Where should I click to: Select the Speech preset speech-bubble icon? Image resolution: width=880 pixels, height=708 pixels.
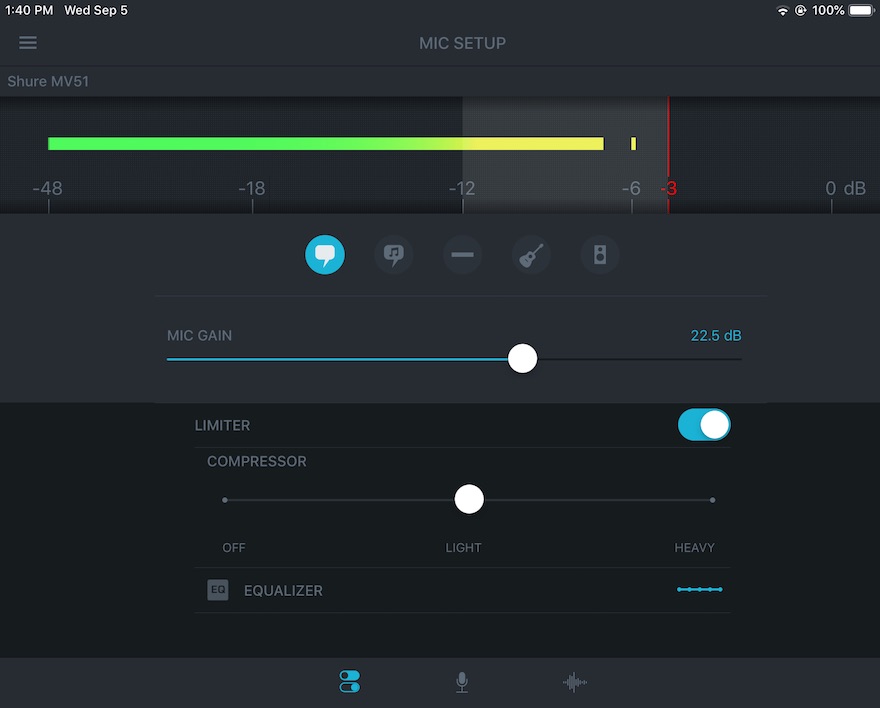click(325, 255)
